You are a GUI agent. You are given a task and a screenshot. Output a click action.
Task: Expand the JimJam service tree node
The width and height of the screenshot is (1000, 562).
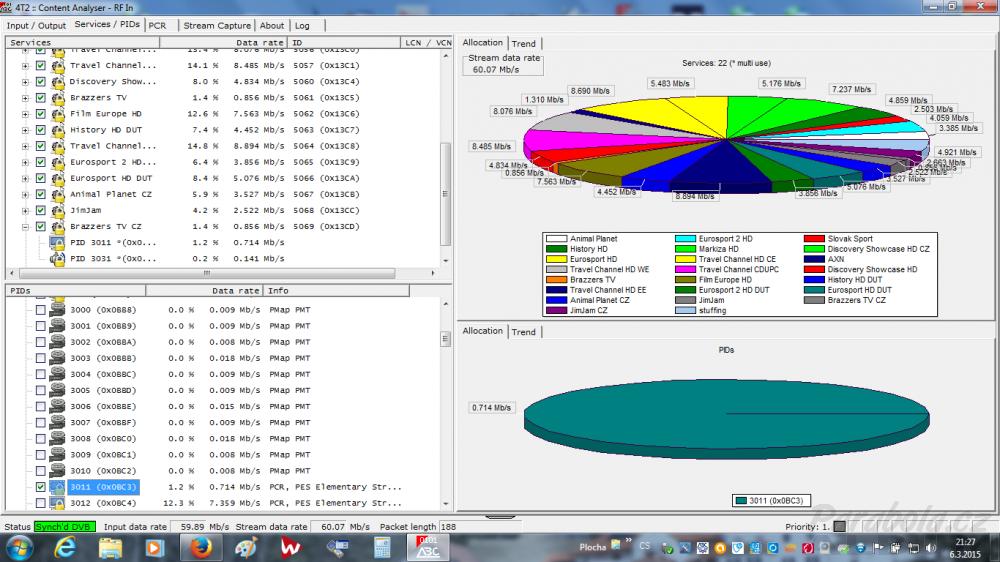pyautogui.click(x=26, y=211)
